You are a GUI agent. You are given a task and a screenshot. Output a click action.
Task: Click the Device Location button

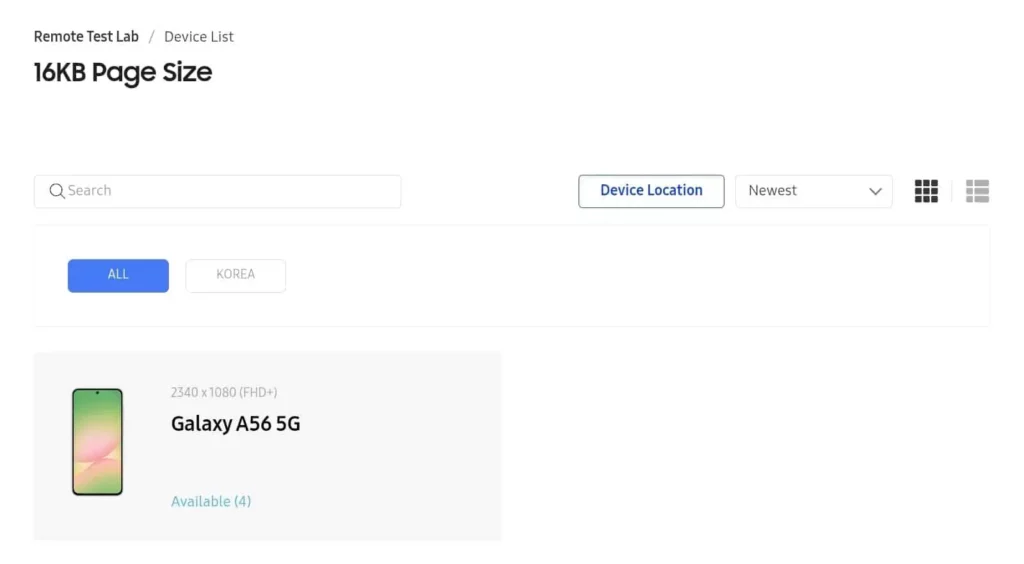coord(651,191)
